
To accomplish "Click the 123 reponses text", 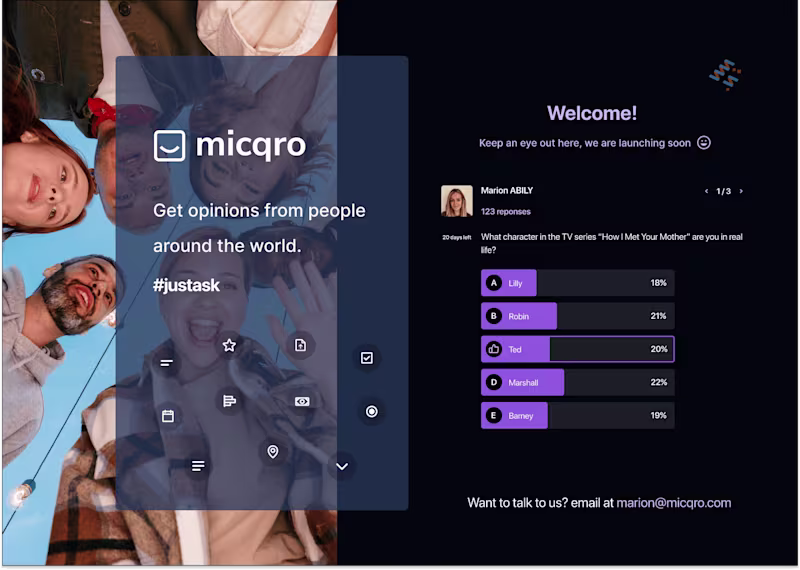I will coord(506,211).
